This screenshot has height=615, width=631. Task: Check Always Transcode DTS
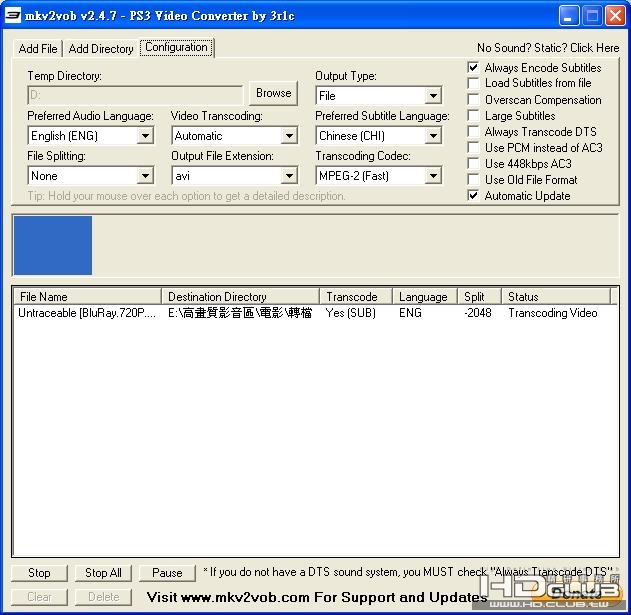click(473, 132)
